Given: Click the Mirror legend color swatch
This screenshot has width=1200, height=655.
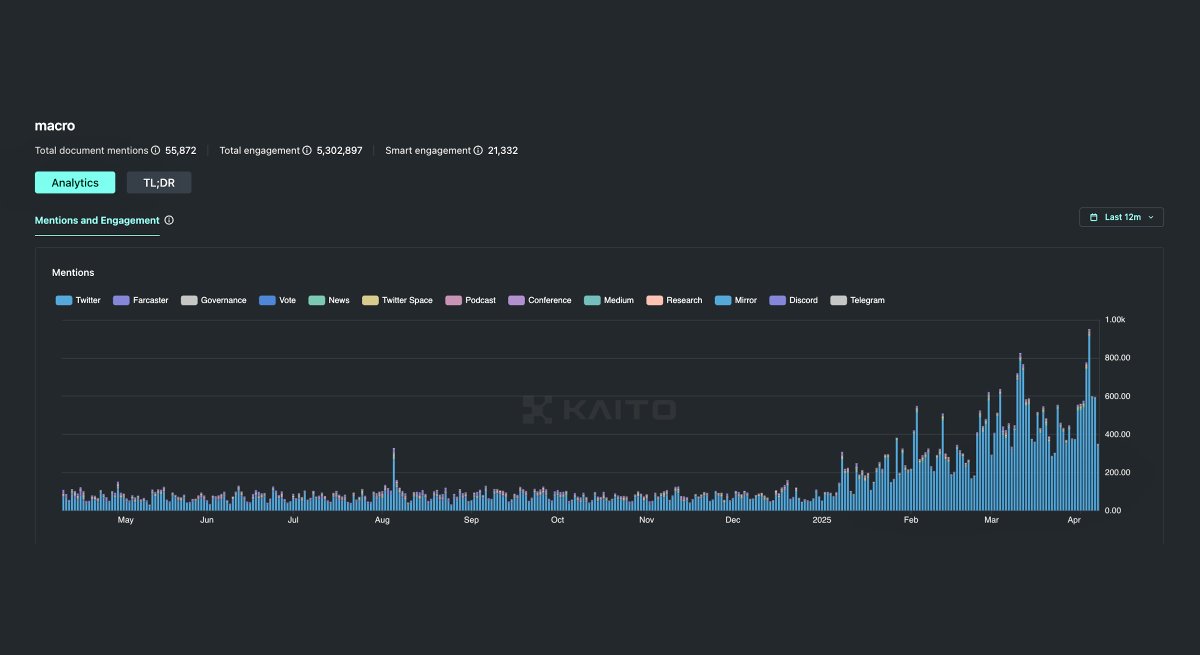Looking at the screenshot, I should (723, 300).
